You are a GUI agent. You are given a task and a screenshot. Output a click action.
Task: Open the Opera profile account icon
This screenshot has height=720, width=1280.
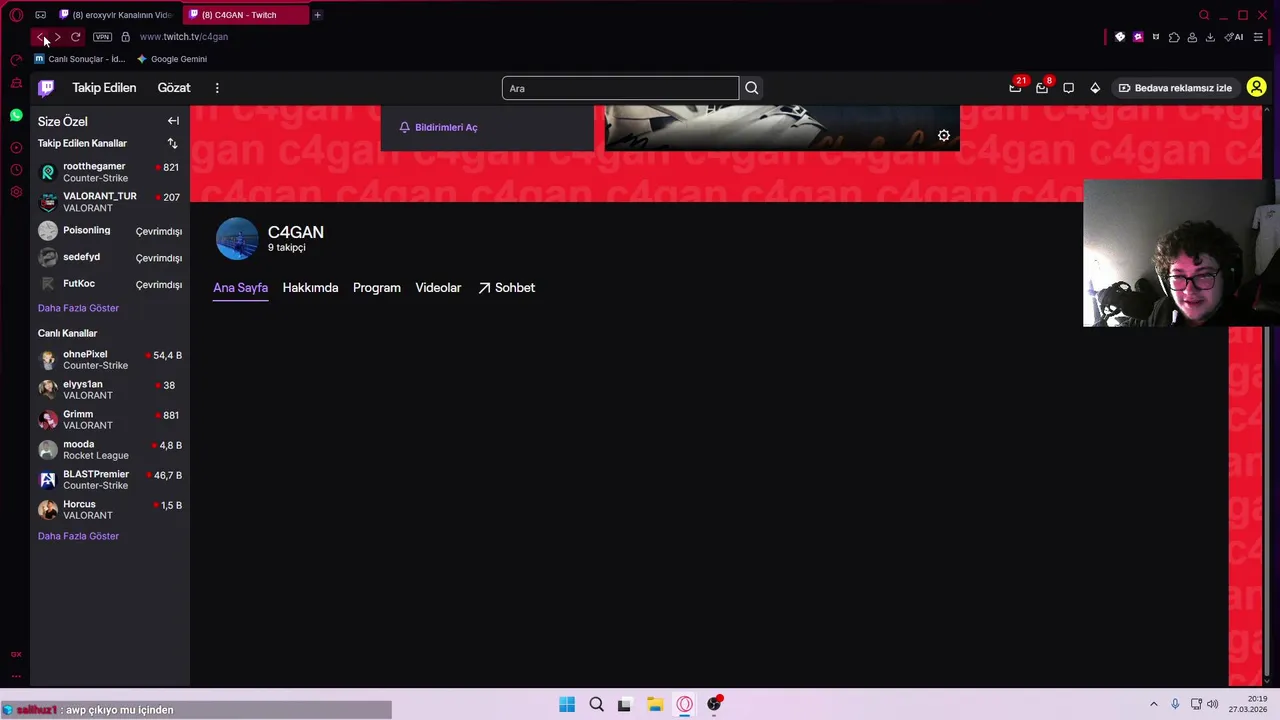[1192, 37]
